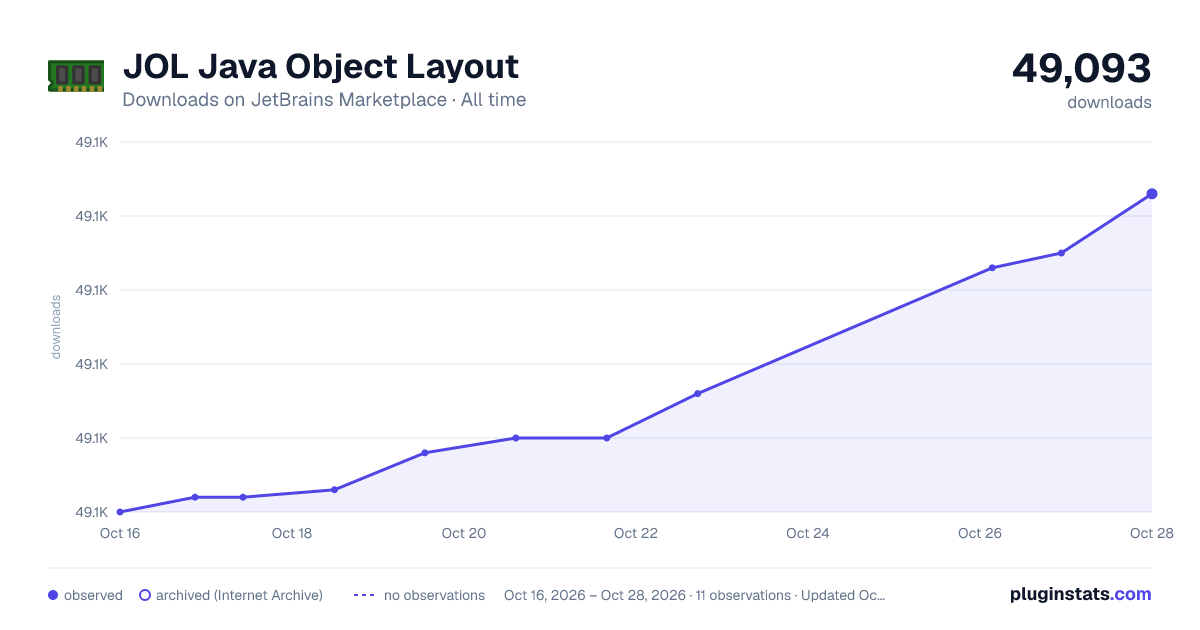Click the bottom '49.1K' y-axis label
1200x630 pixels.
(91, 512)
